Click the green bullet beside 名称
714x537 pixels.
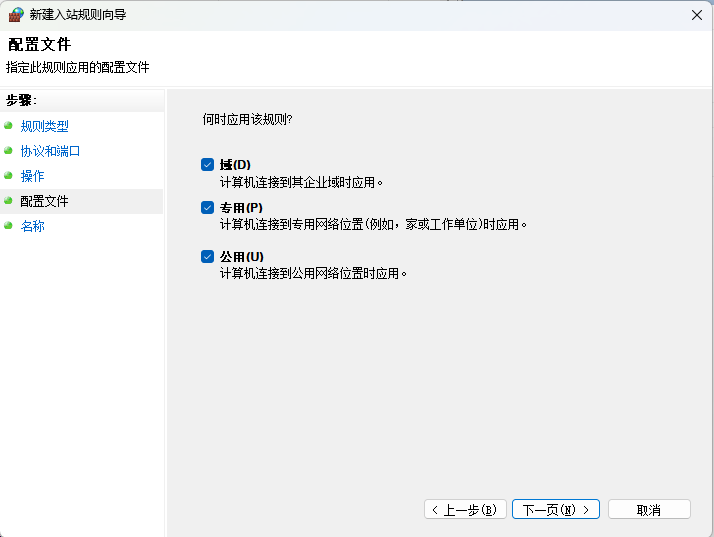(x=8, y=225)
